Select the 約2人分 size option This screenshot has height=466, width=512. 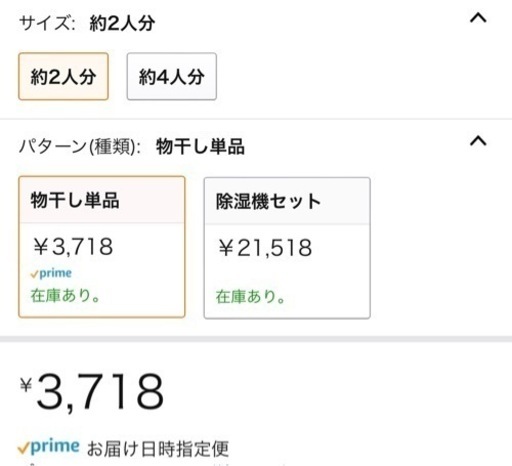point(63,76)
